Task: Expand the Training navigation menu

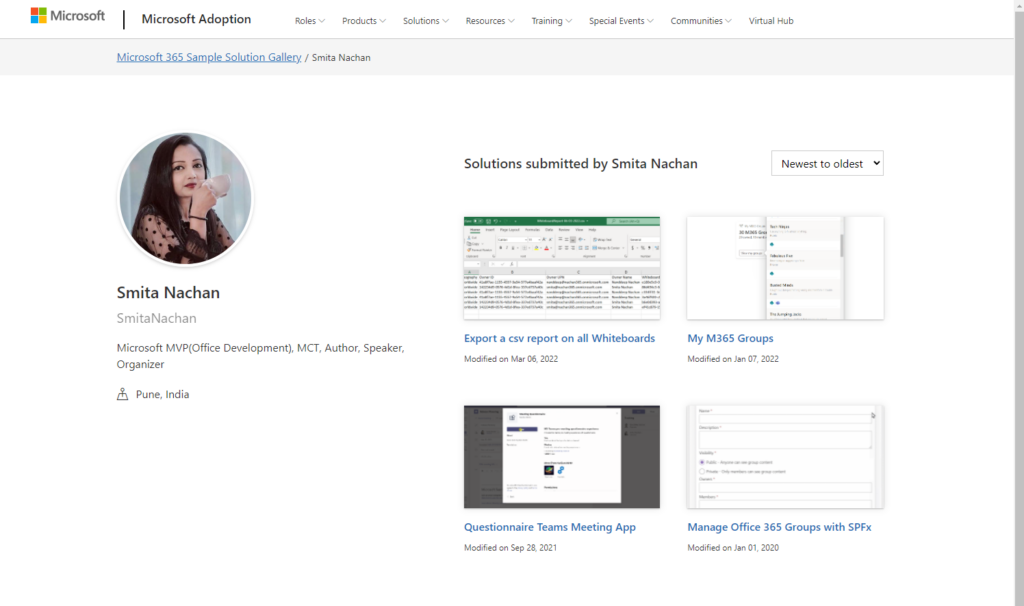Action: pyautogui.click(x=551, y=20)
